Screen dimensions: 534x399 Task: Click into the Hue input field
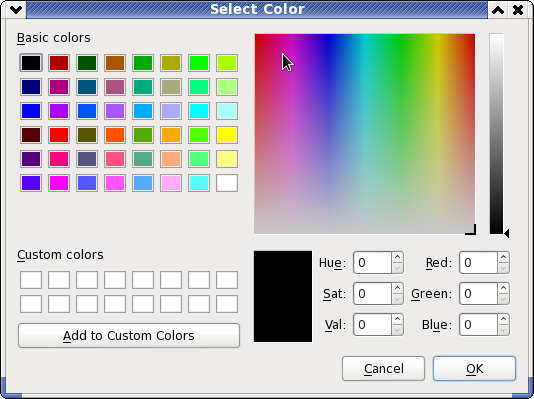[x=373, y=262]
